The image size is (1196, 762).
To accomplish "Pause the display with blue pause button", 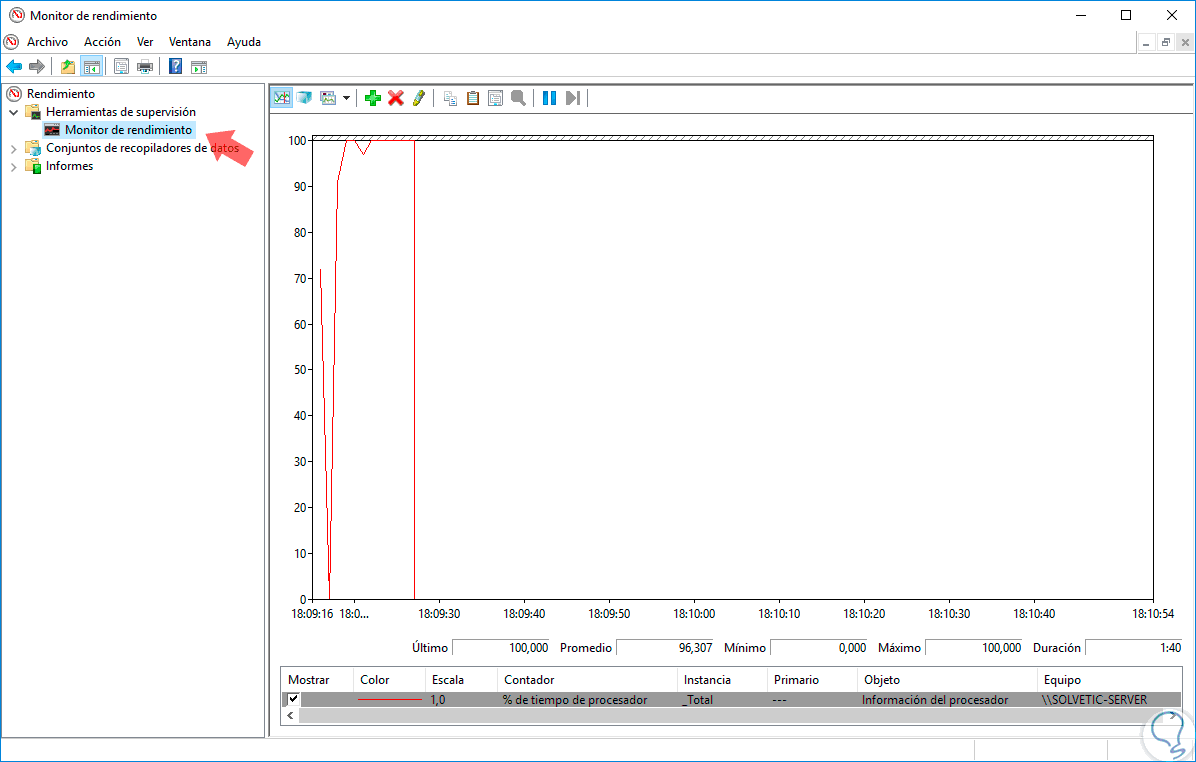I will (x=549, y=98).
